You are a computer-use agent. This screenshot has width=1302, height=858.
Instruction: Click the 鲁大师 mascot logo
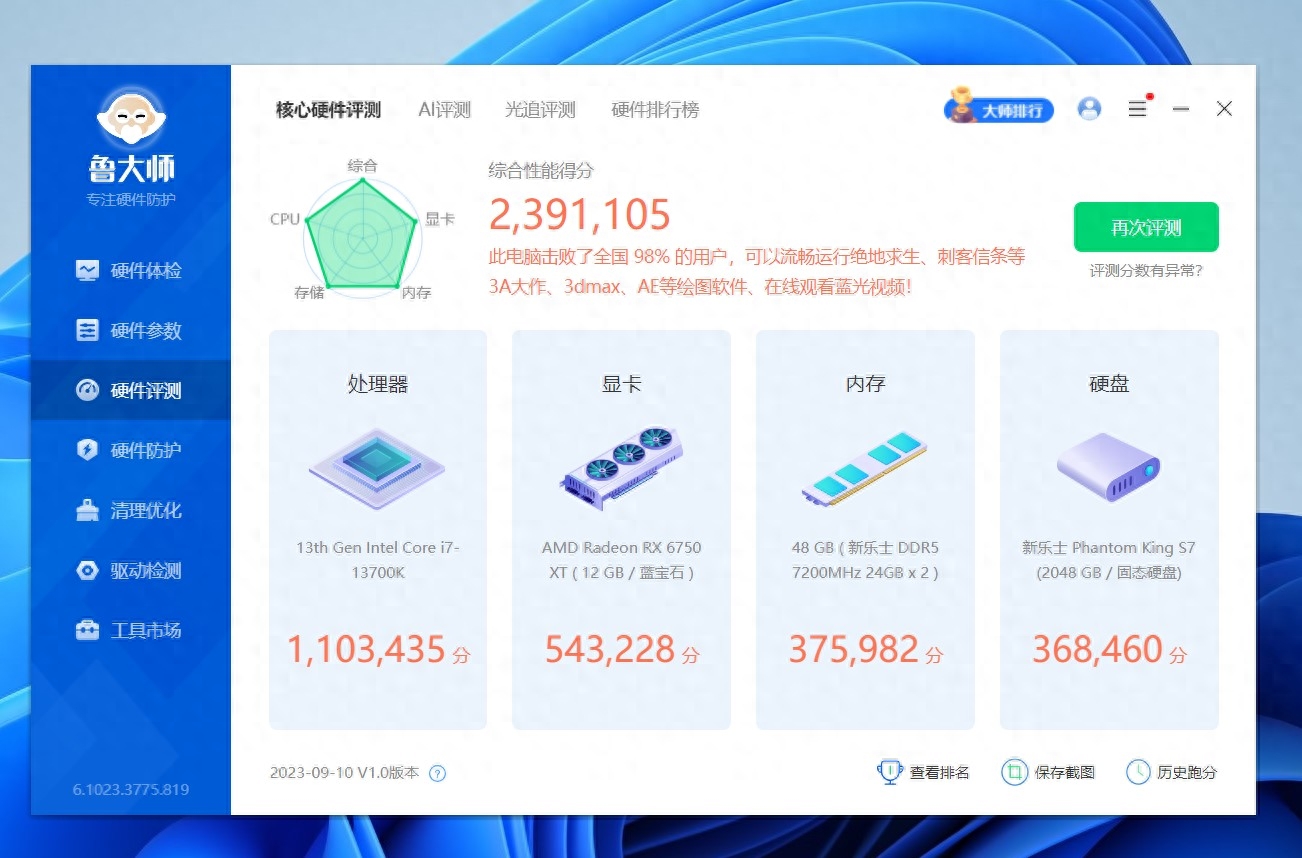[131, 117]
